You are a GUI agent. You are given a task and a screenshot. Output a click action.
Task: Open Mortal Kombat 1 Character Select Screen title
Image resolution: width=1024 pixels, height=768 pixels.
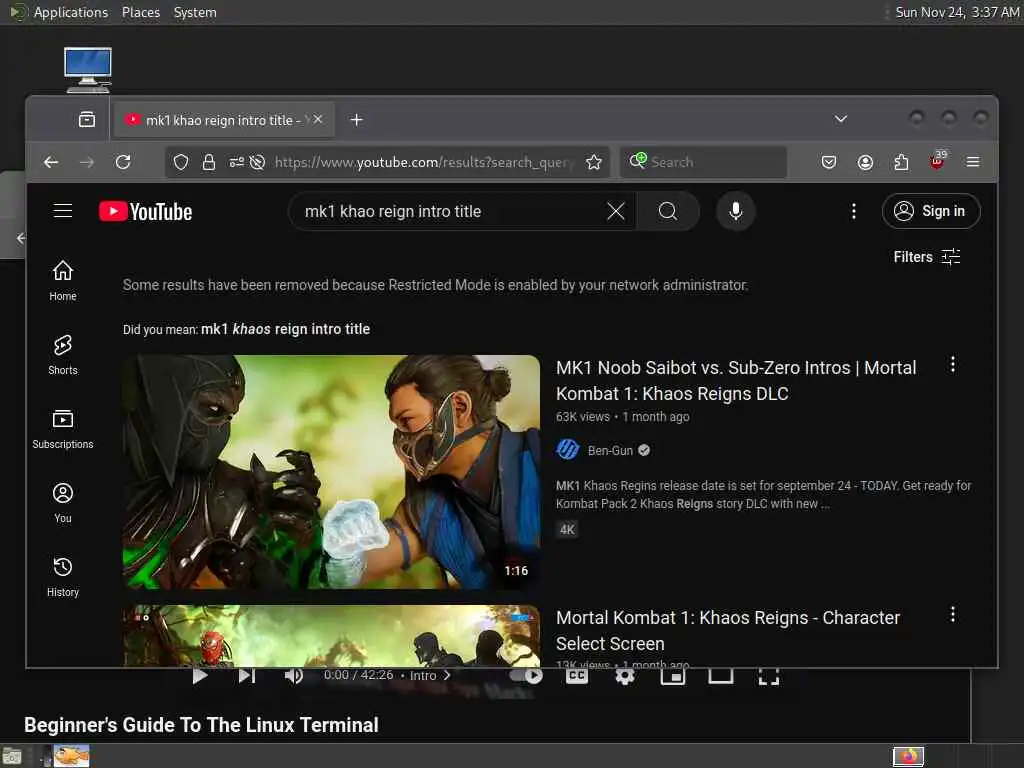click(728, 631)
